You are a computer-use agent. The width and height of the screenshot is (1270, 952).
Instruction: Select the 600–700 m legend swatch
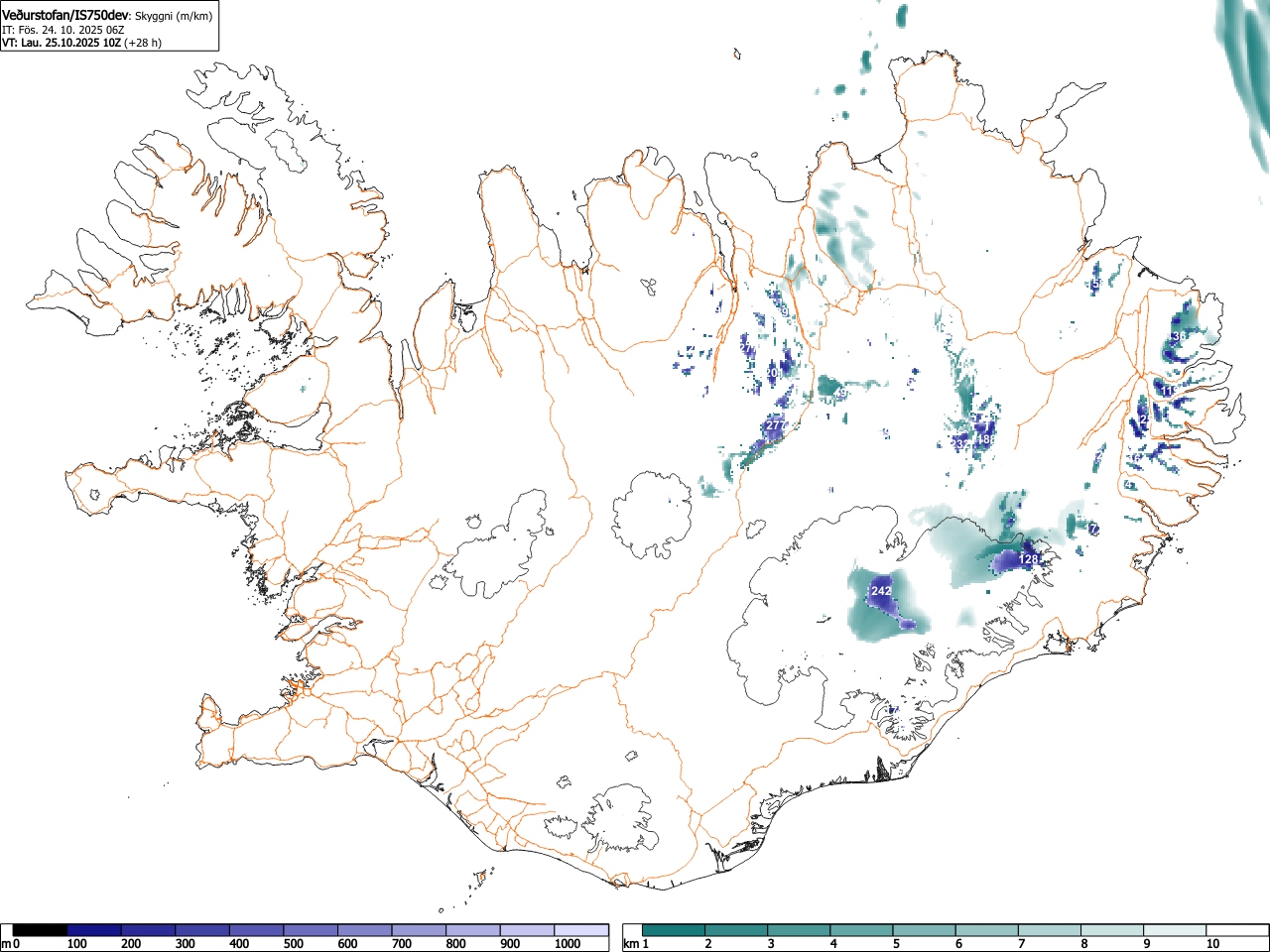click(x=365, y=930)
